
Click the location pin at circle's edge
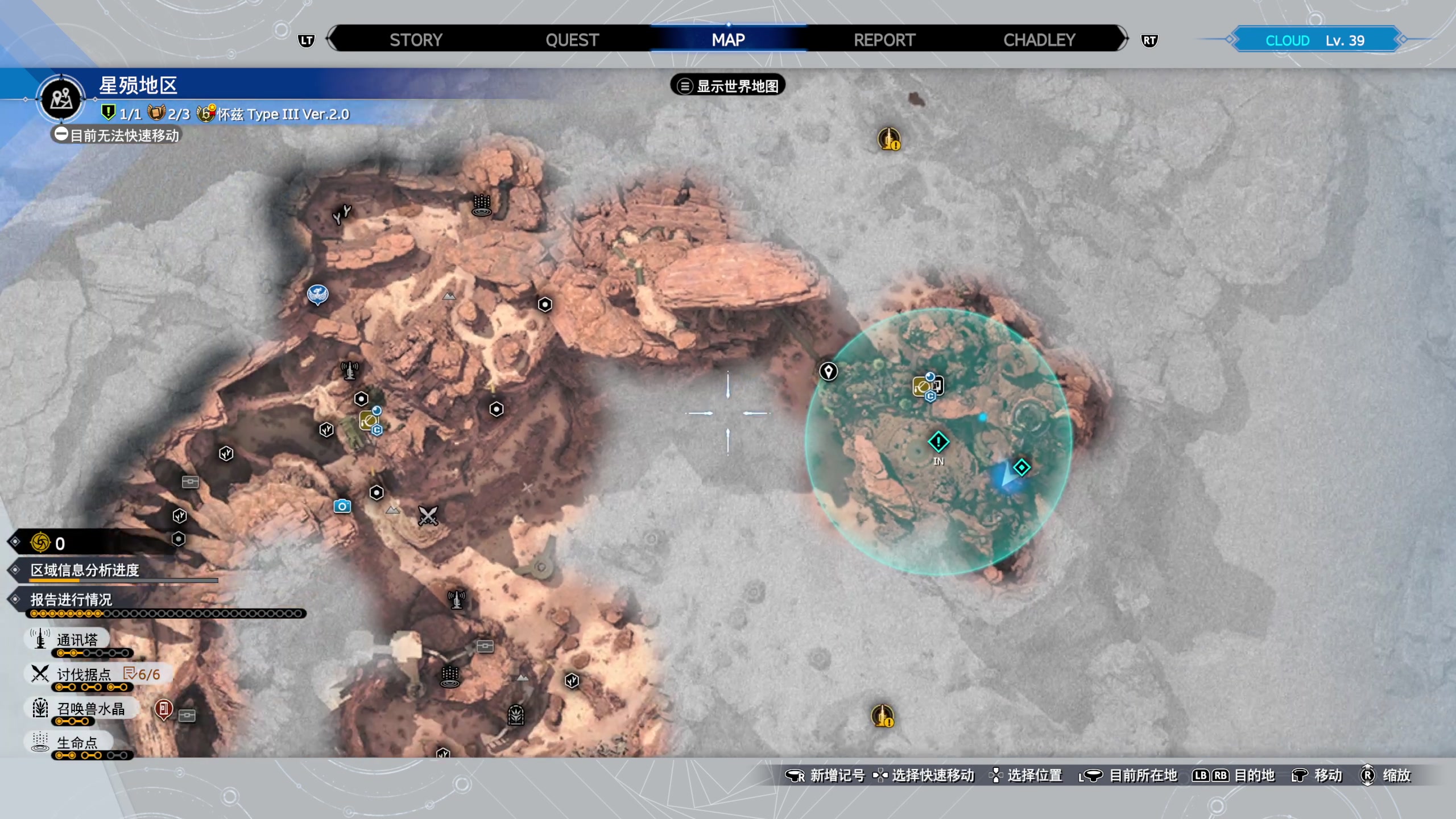tap(828, 371)
